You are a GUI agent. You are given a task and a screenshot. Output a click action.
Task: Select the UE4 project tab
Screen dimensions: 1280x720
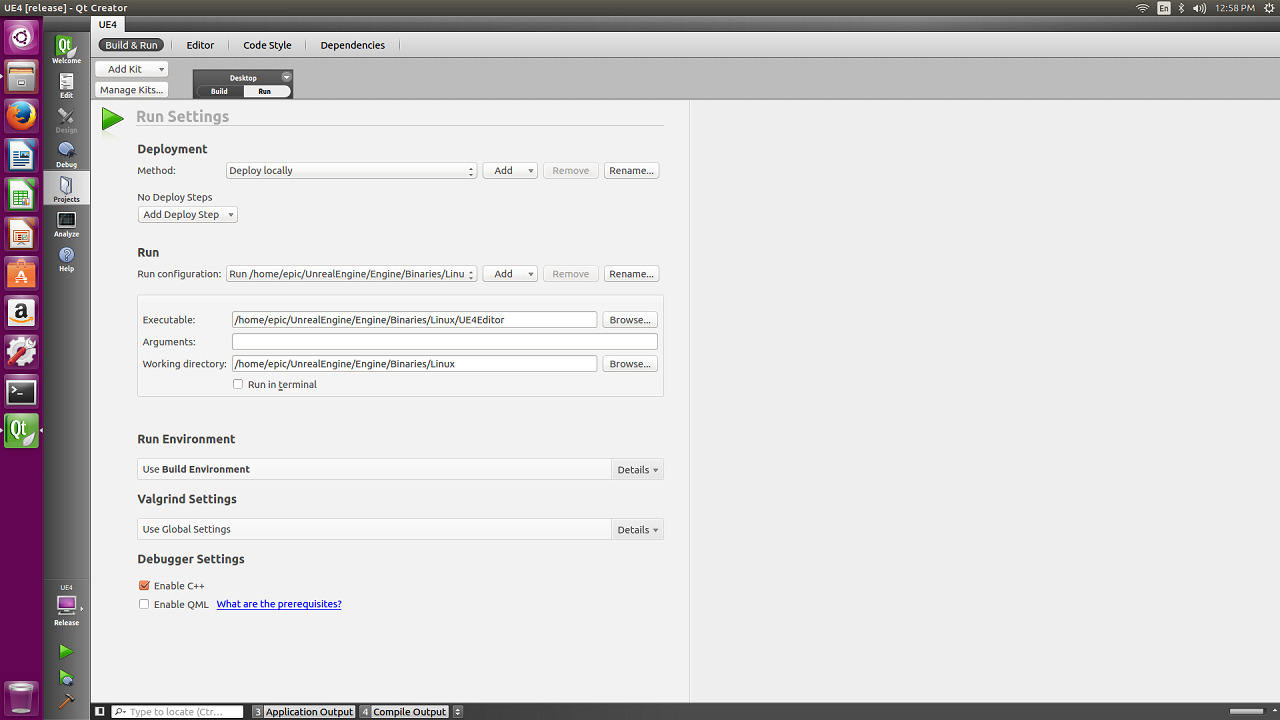[x=107, y=24]
